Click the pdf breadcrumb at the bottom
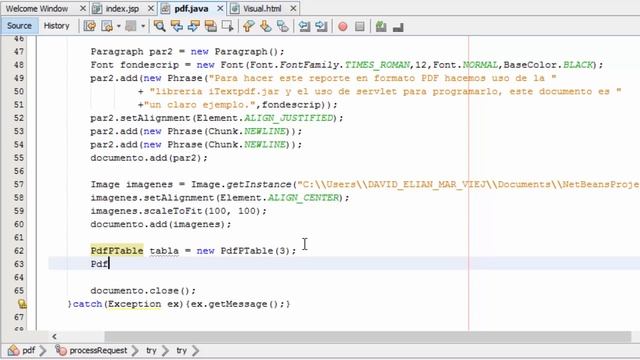 [x=29, y=350]
